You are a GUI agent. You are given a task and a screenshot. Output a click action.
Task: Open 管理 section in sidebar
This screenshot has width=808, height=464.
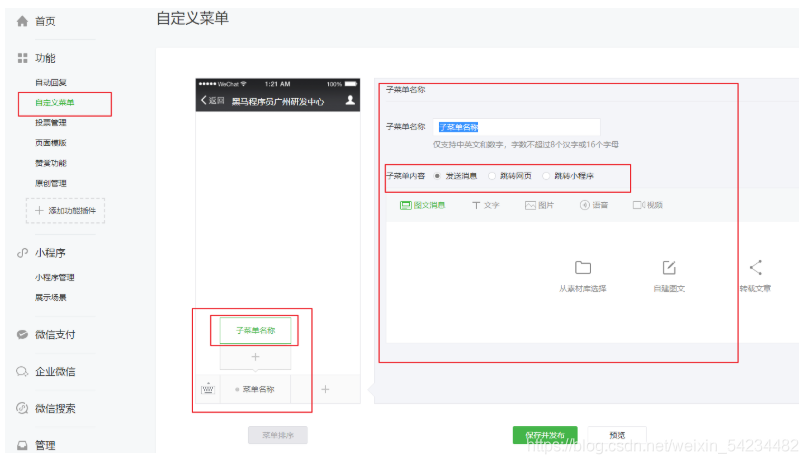point(45,445)
